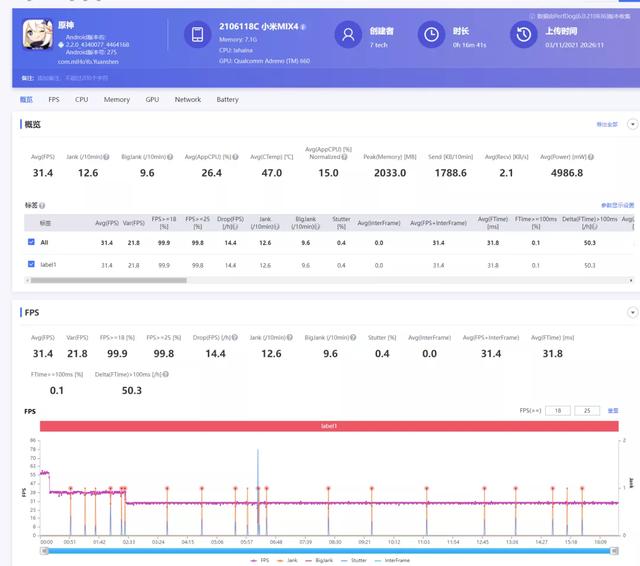Click the duration clock icon
640x566 pixels.
tap(430, 35)
